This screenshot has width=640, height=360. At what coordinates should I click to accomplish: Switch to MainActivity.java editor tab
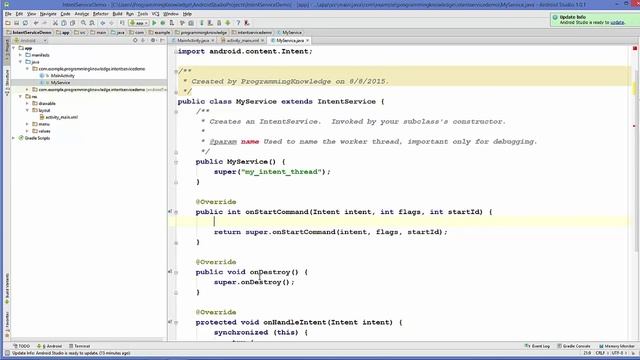[x=193, y=41]
